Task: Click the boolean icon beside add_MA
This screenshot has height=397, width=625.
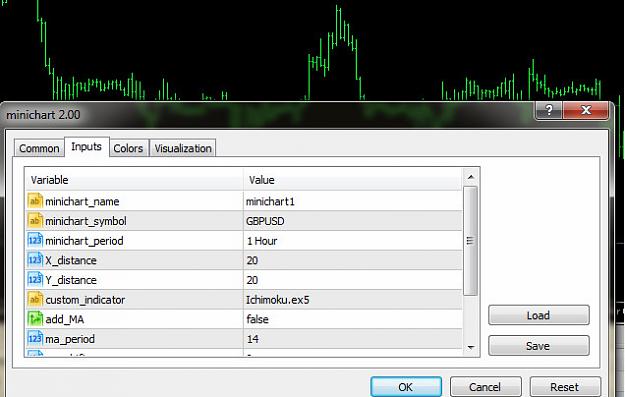Action: click(x=35, y=319)
